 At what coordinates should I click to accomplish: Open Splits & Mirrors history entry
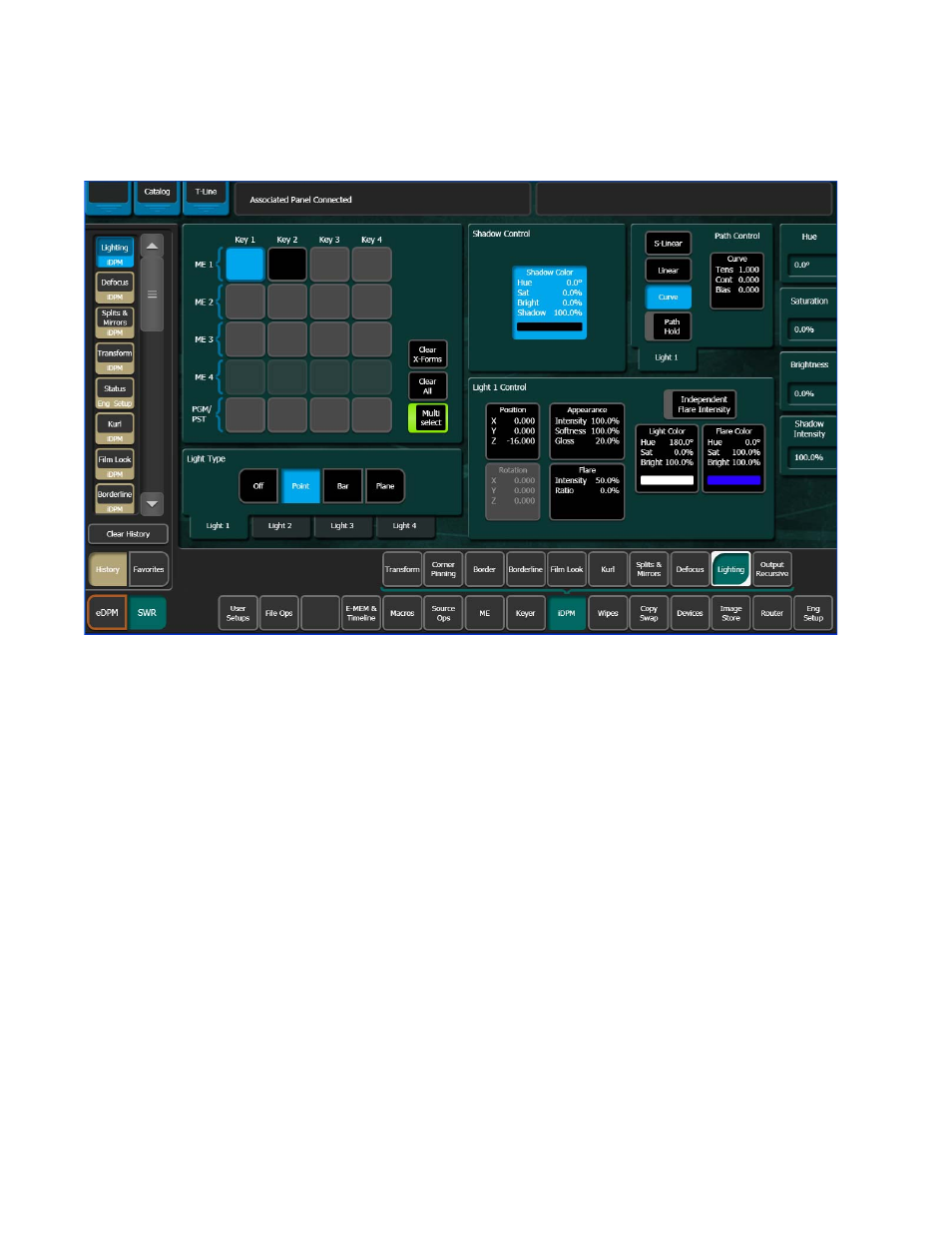coord(115,322)
